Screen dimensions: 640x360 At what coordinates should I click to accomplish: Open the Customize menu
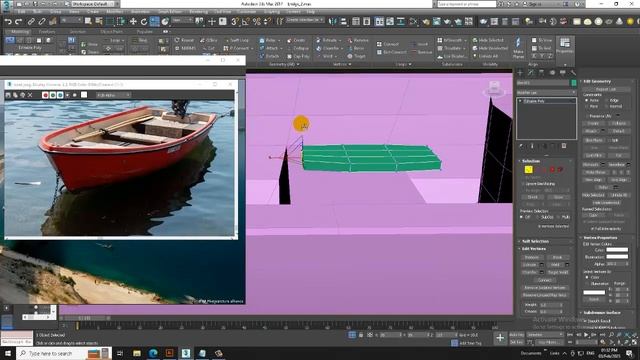pos(246,12)
